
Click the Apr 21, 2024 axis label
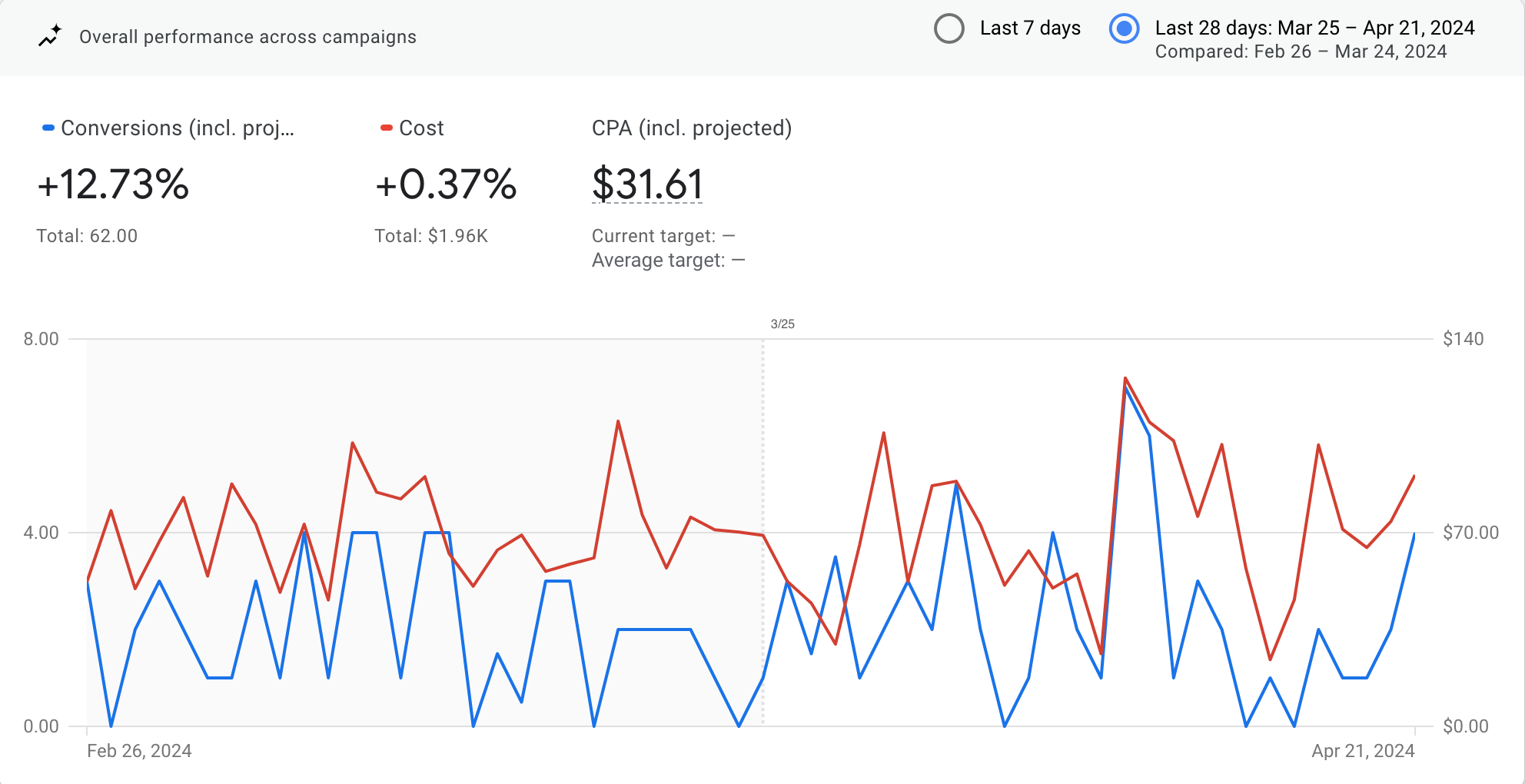pyautogui.click(x=1363, y=751)
